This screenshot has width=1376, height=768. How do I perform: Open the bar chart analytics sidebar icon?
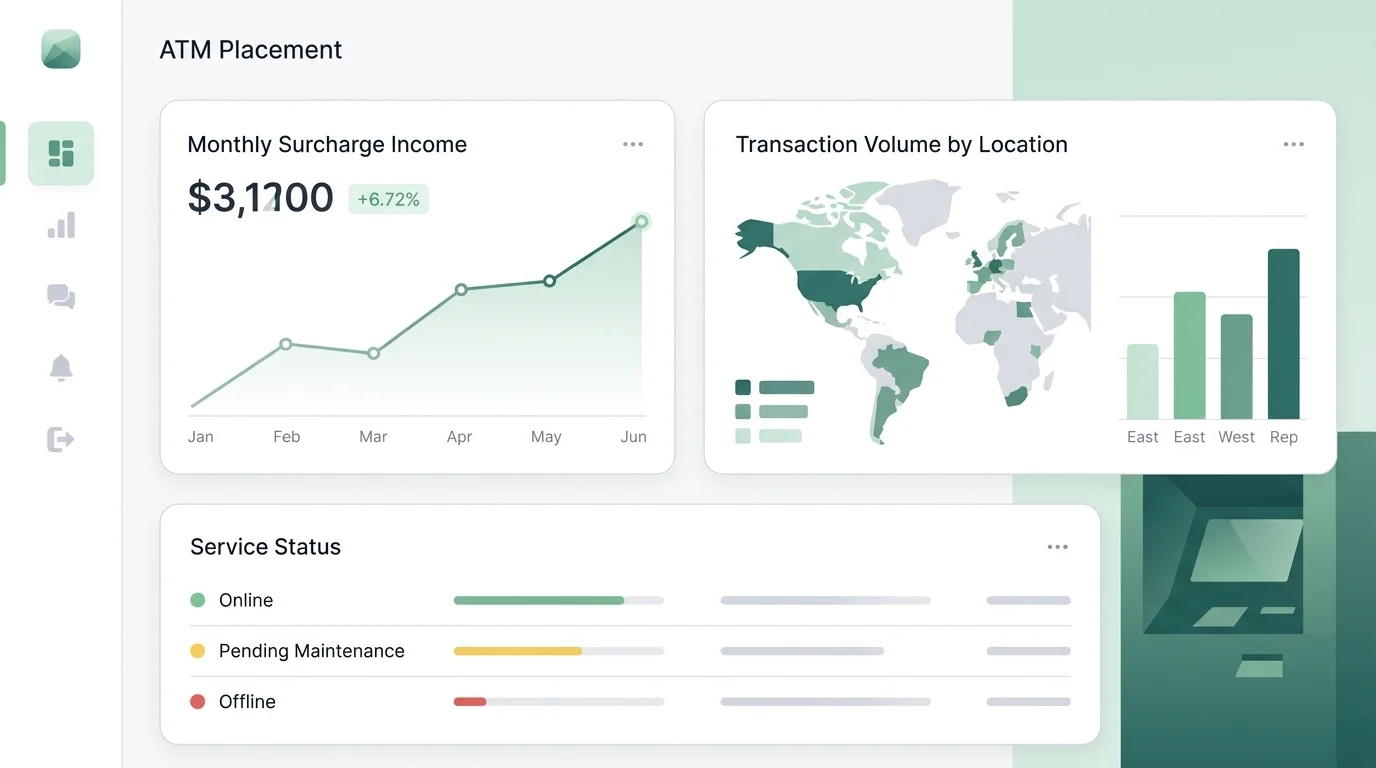coord(61,225)
